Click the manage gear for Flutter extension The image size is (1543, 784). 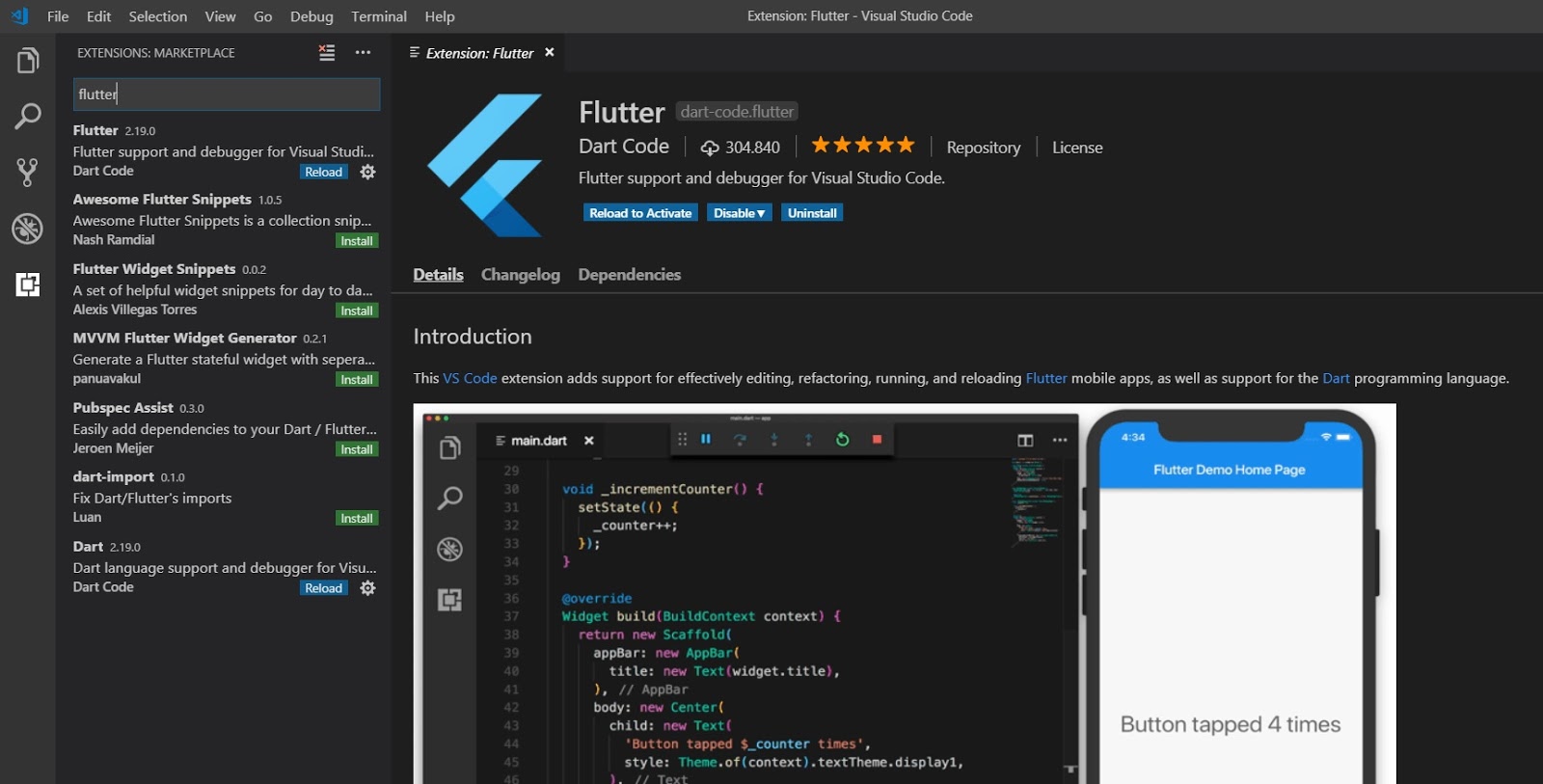tap(367, 172)
